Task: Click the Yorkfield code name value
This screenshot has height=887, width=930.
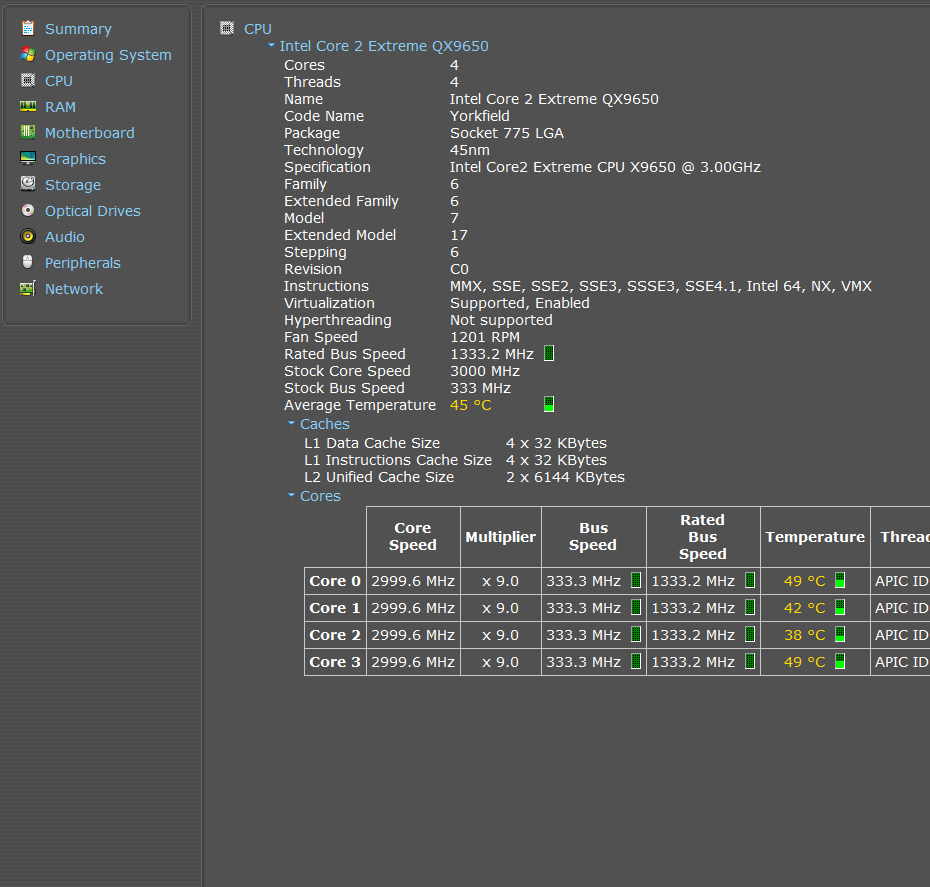Action: click(479, 116)
